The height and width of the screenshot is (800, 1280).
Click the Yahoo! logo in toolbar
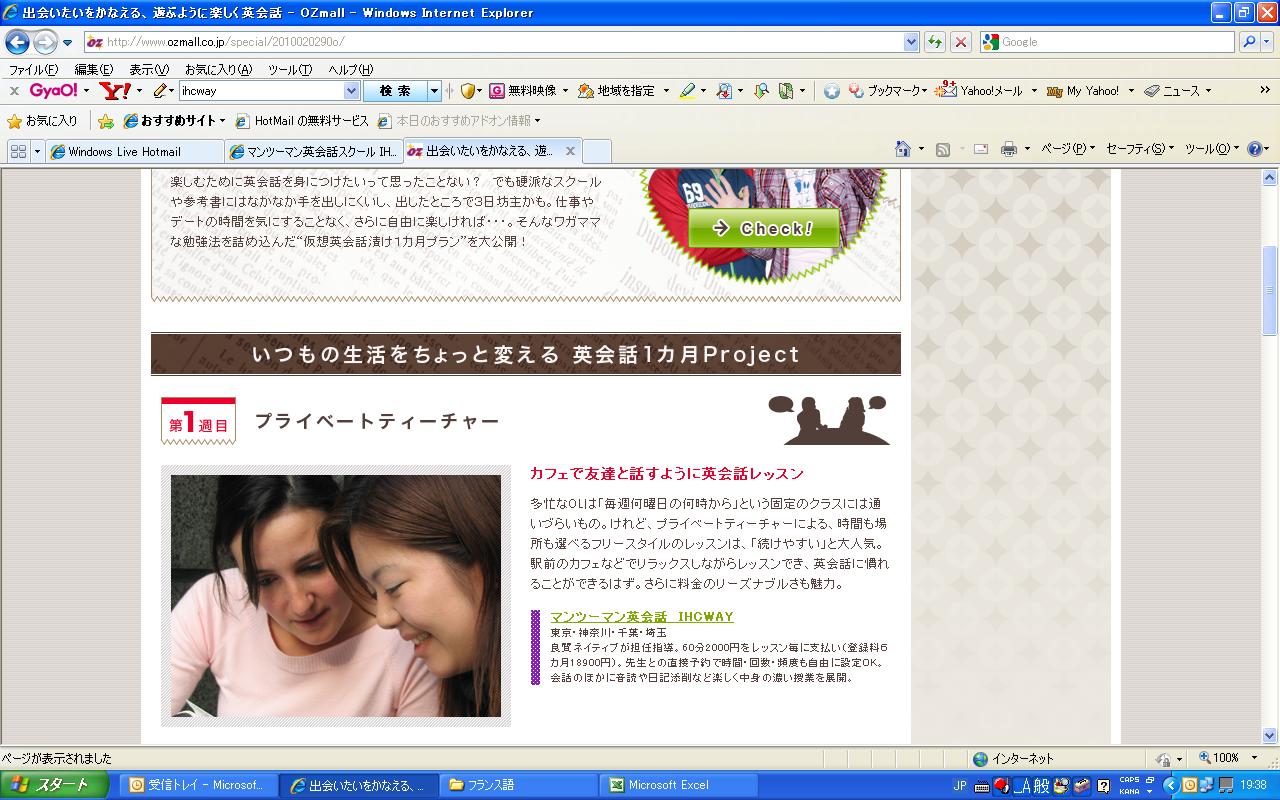point(115,91)
